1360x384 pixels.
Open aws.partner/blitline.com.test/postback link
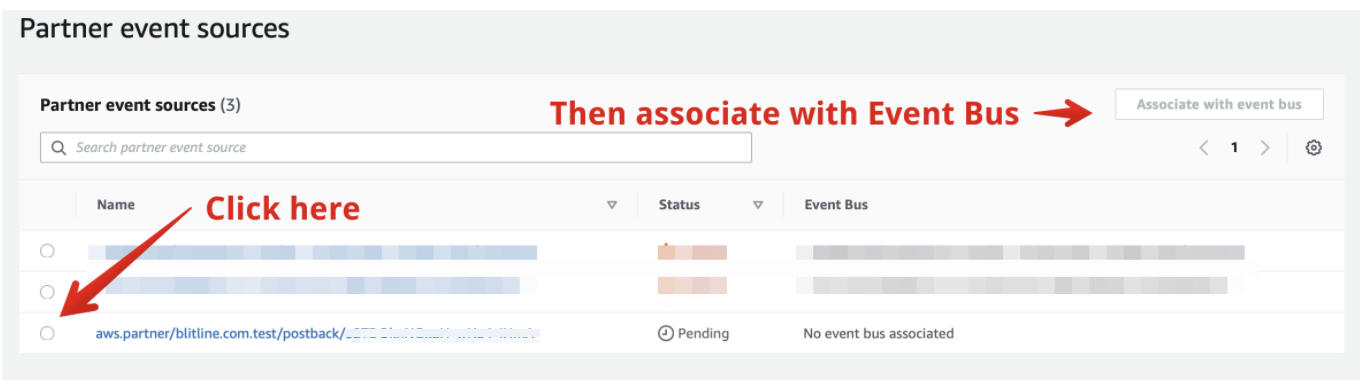pos(318,333)
